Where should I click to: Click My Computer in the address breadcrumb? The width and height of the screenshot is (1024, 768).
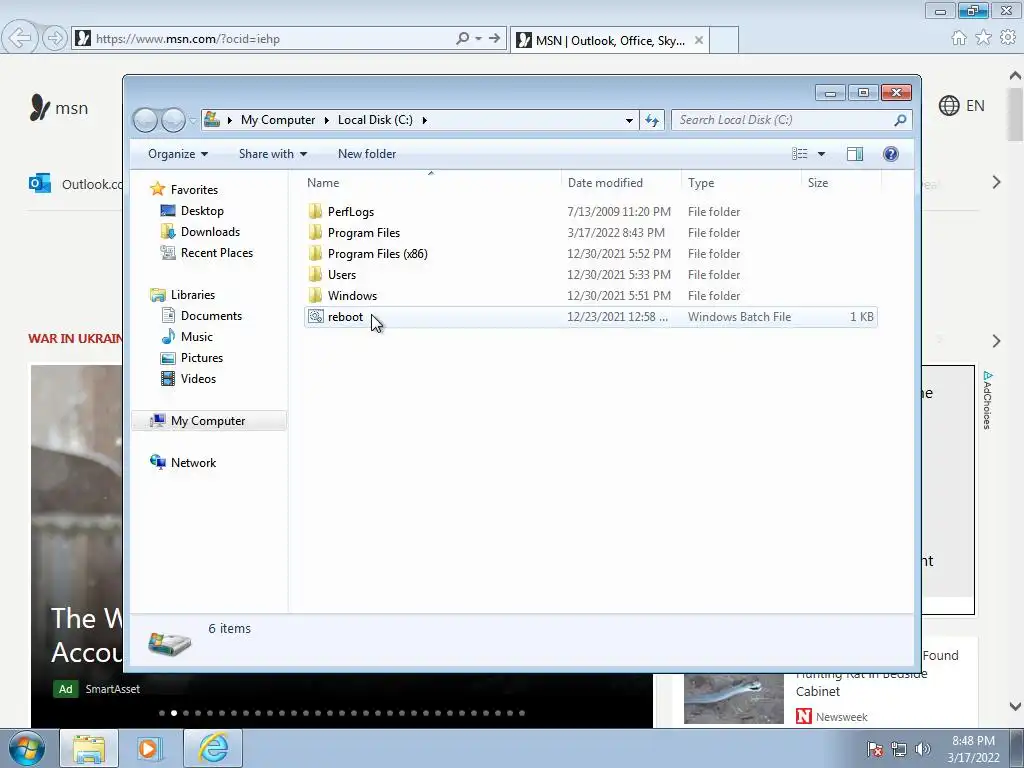(278, 120)
